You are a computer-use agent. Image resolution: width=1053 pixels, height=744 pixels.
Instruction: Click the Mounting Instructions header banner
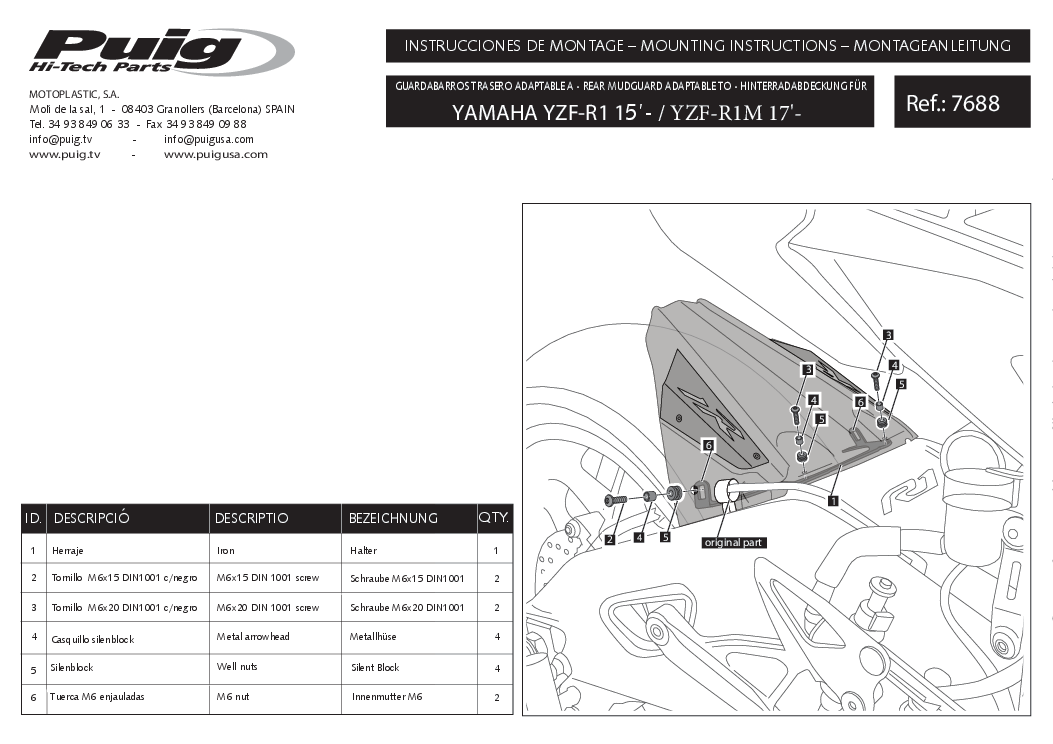pyautogui.click(x=708, y=46)
